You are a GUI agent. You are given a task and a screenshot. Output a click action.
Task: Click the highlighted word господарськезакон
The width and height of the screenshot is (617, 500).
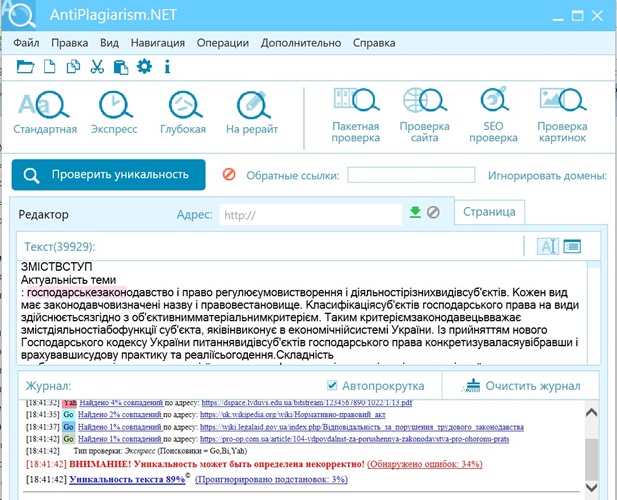77,293
